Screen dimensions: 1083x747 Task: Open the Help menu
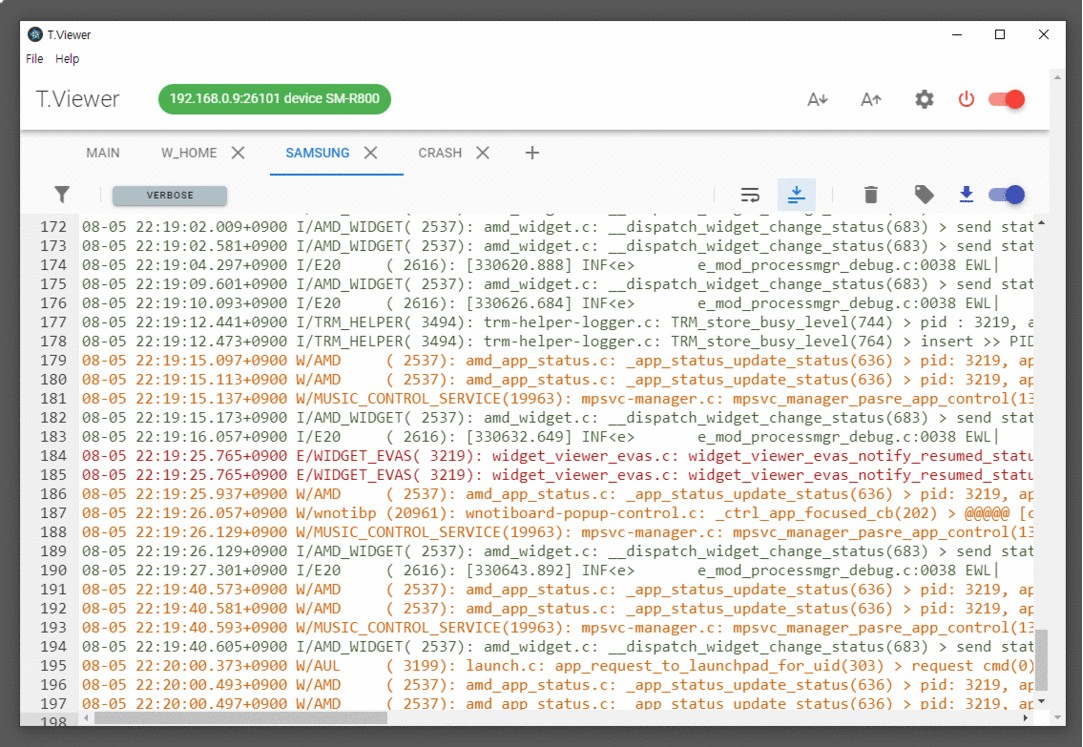click(67, 59)
